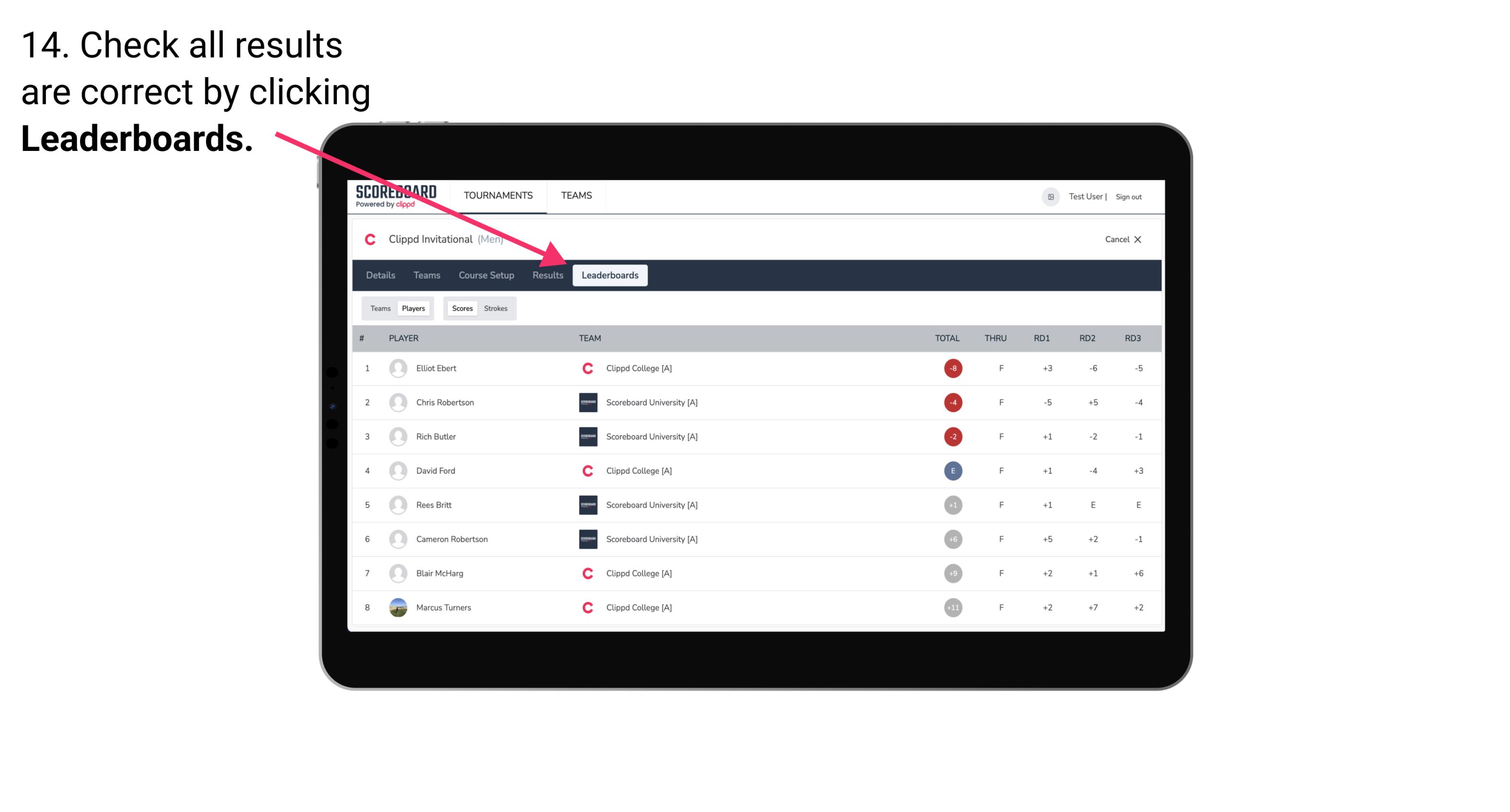This screenshot has width=1510, height=812.
Task: Select the Leaderboards tab
Action: pos(610,275)
